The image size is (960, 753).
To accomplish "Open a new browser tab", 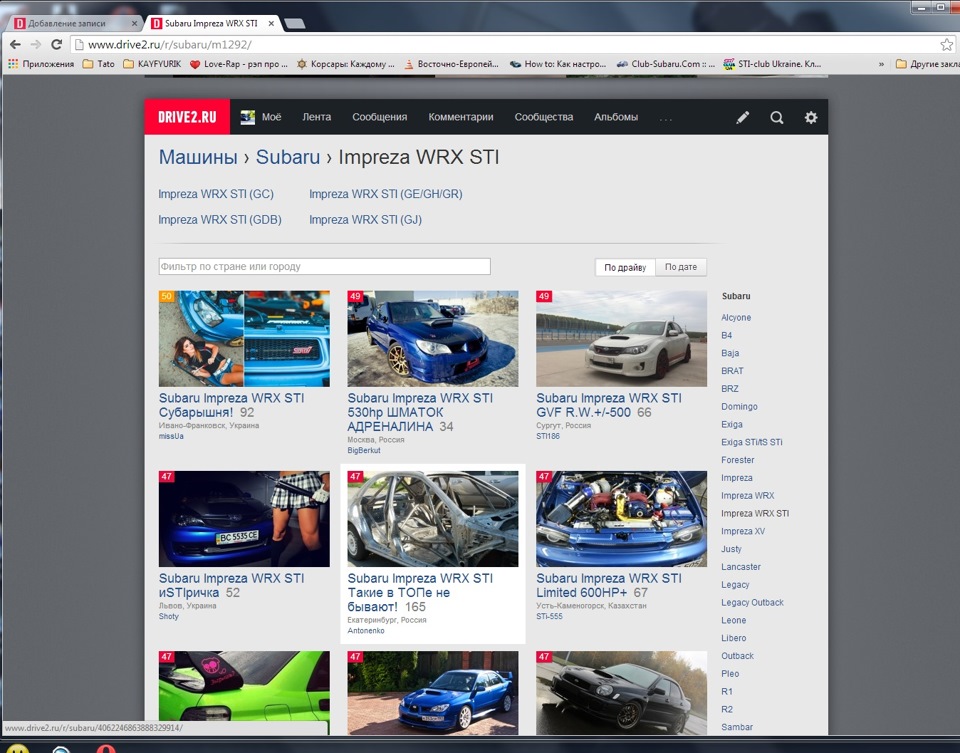I will (295, 24).
